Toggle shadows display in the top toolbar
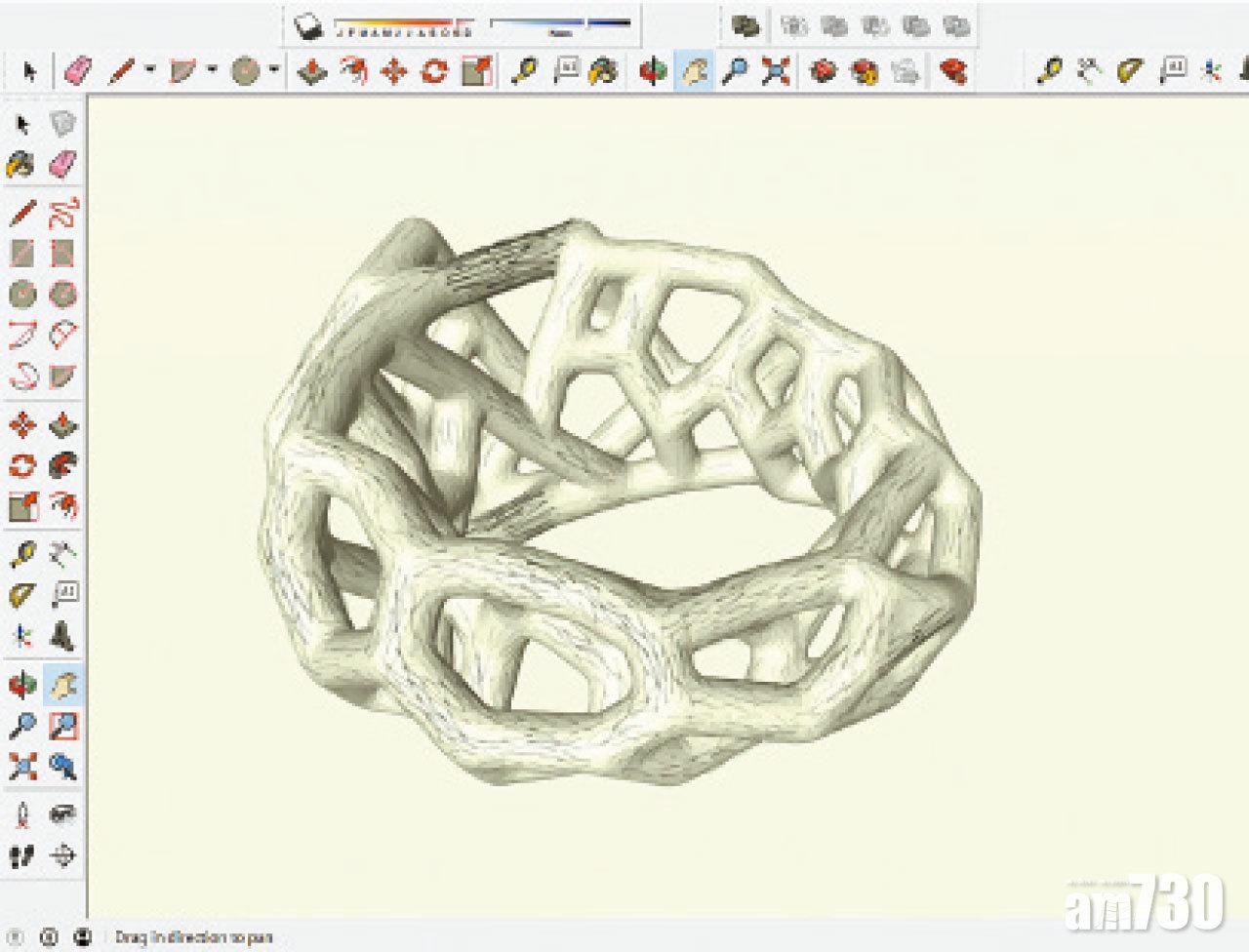Viewport: 1249px width, 952px height. (309, 27)
